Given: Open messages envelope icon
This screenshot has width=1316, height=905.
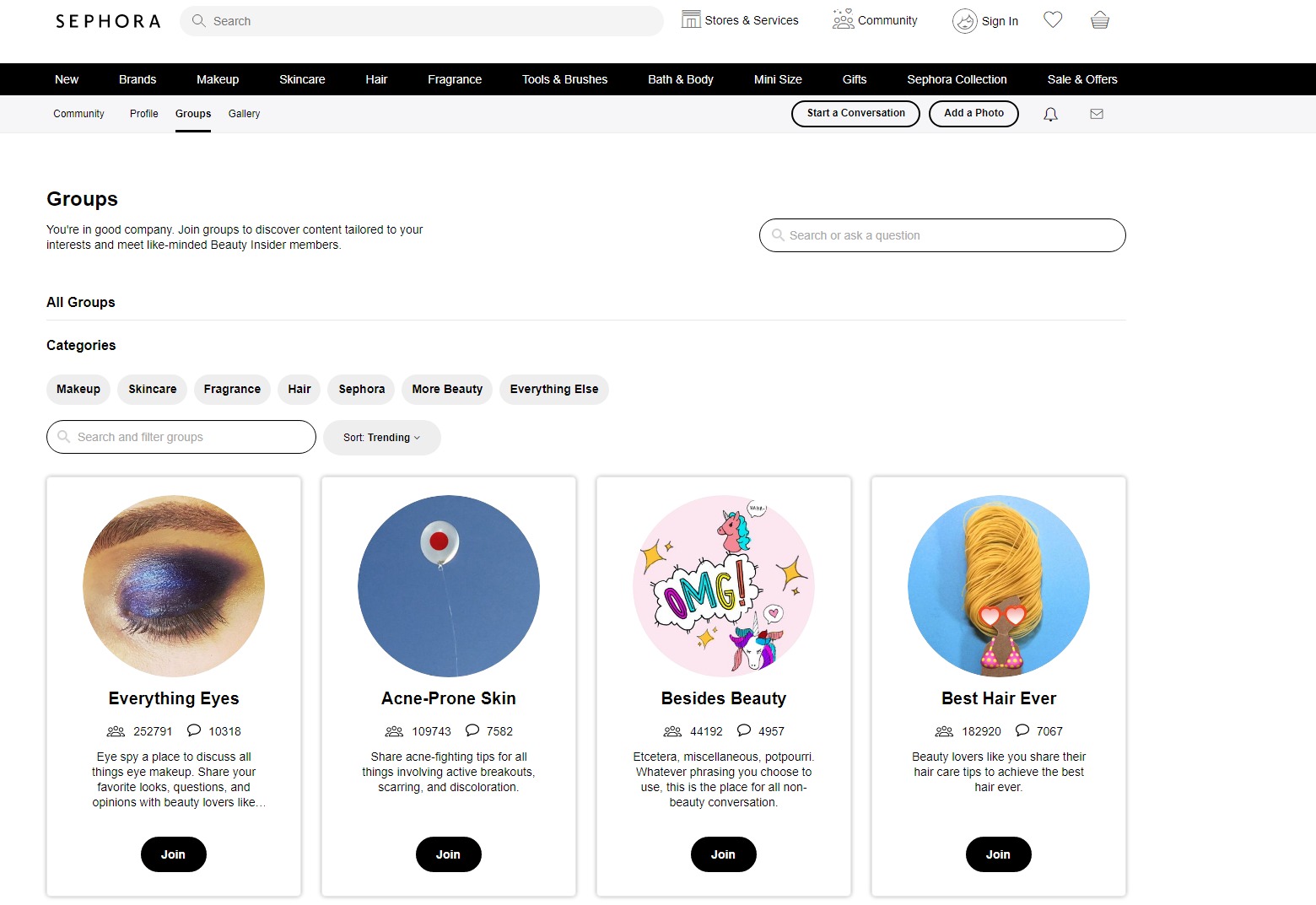Looking at the screenshot, I should 1097,114.
